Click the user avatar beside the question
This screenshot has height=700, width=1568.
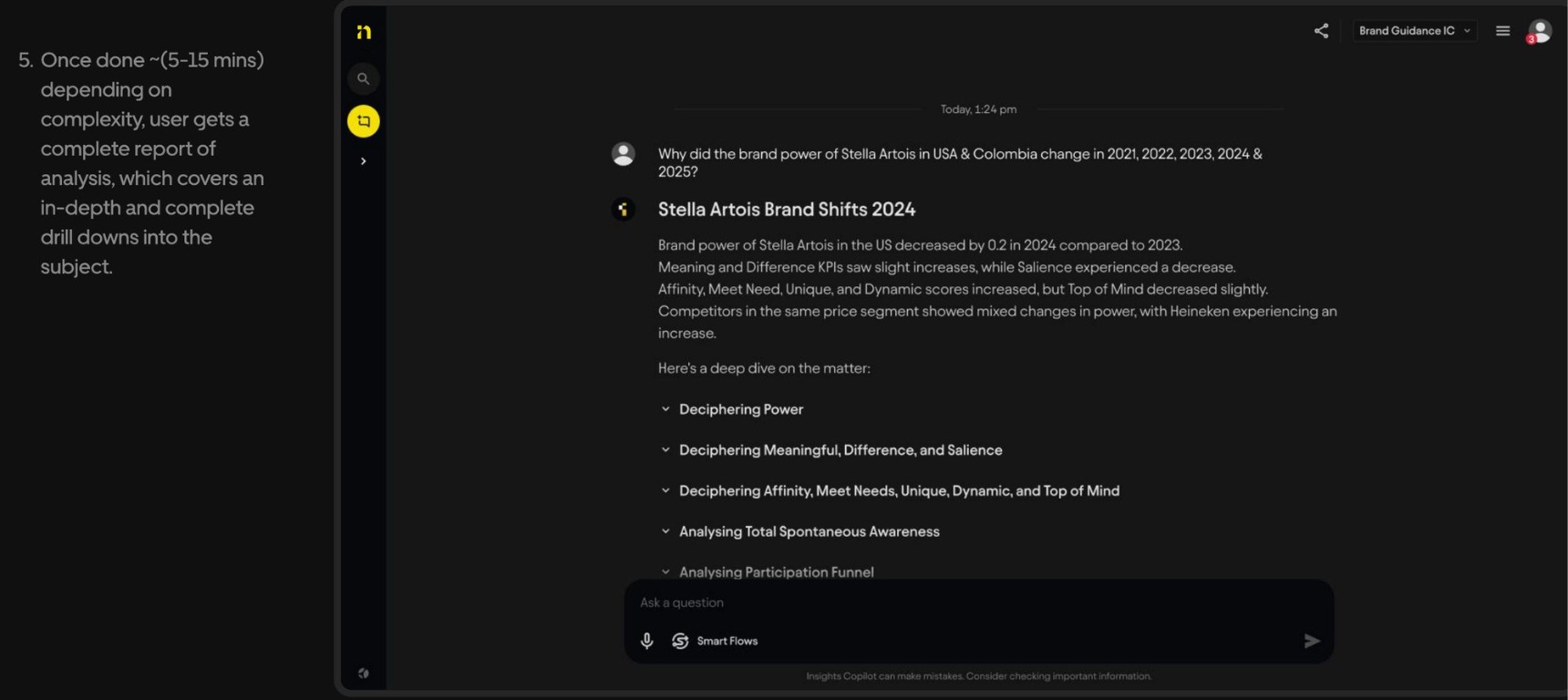pyautogui.click(x=624, y=154)
